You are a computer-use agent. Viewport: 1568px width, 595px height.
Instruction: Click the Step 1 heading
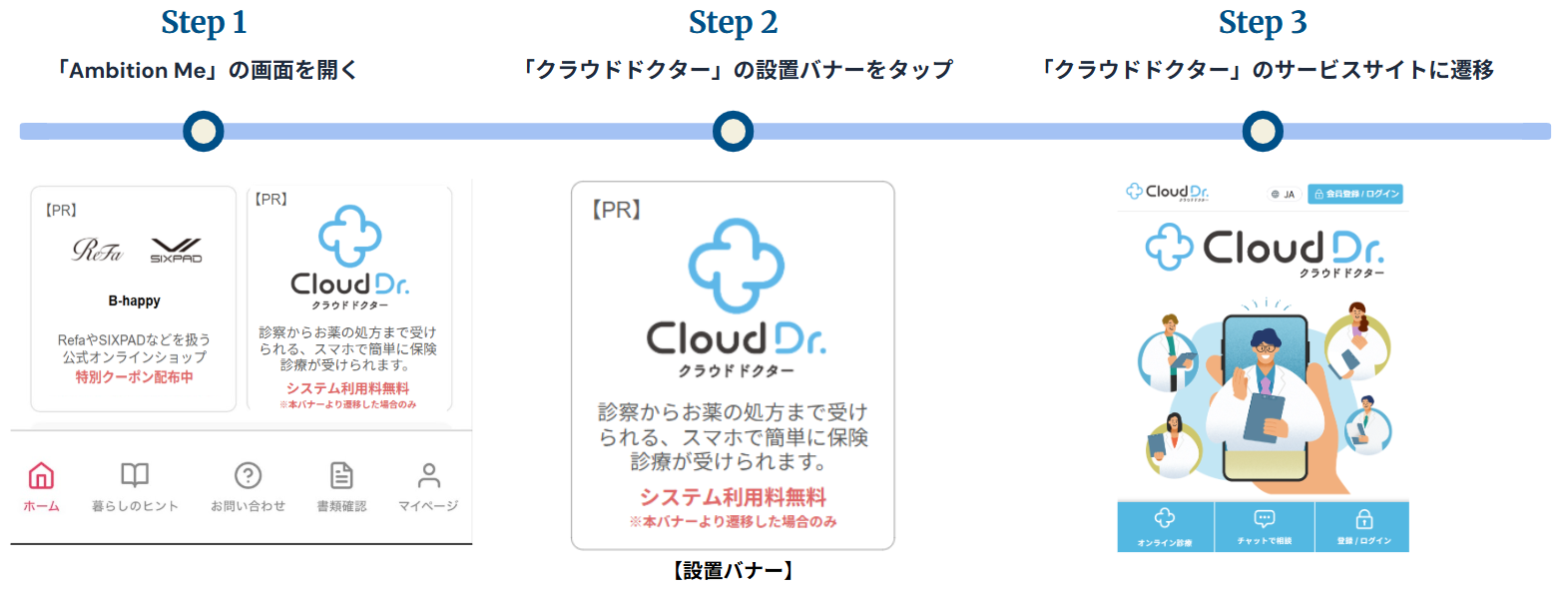[x=204, y=23]
